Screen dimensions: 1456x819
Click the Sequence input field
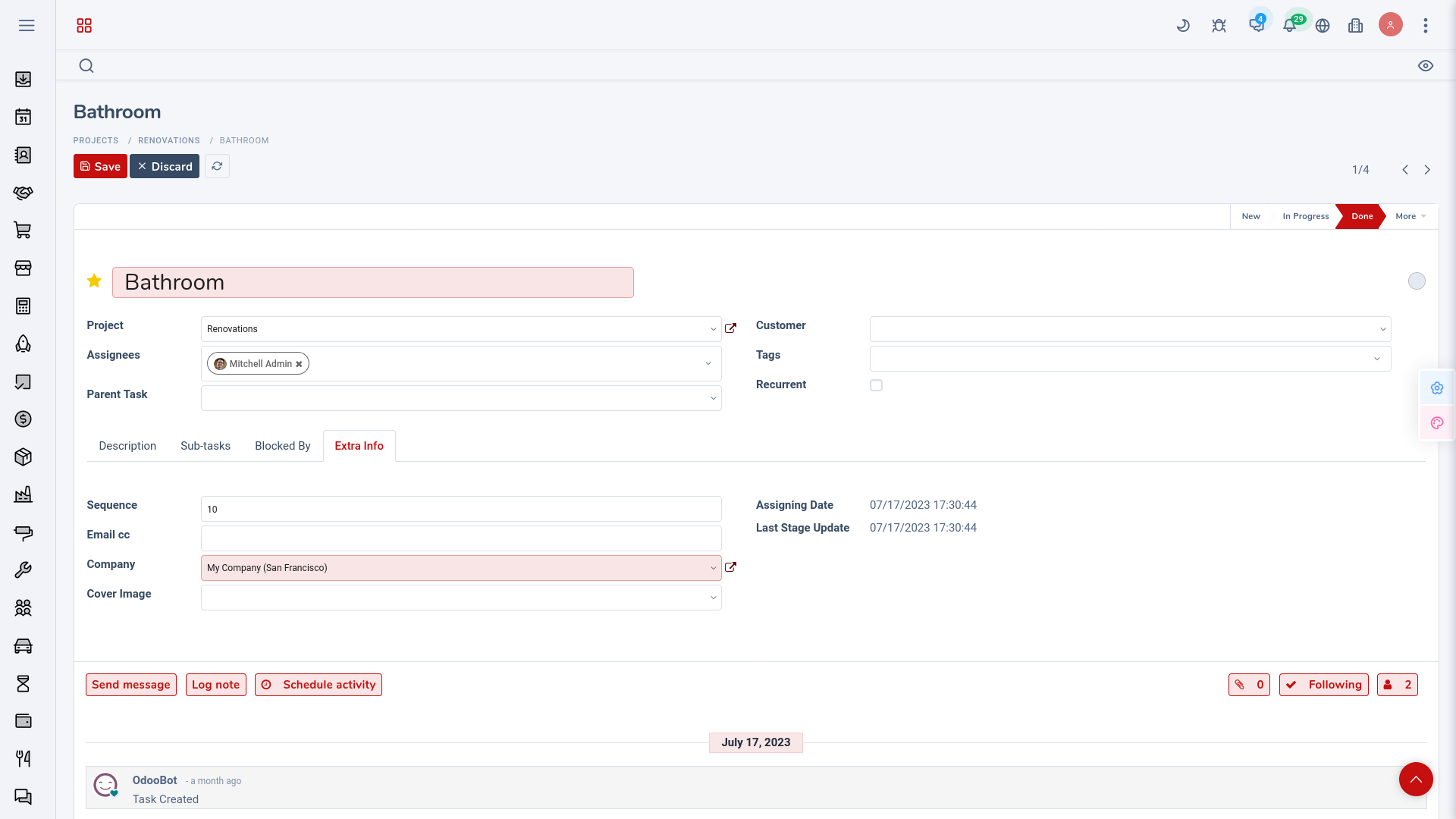coord(461,509)
